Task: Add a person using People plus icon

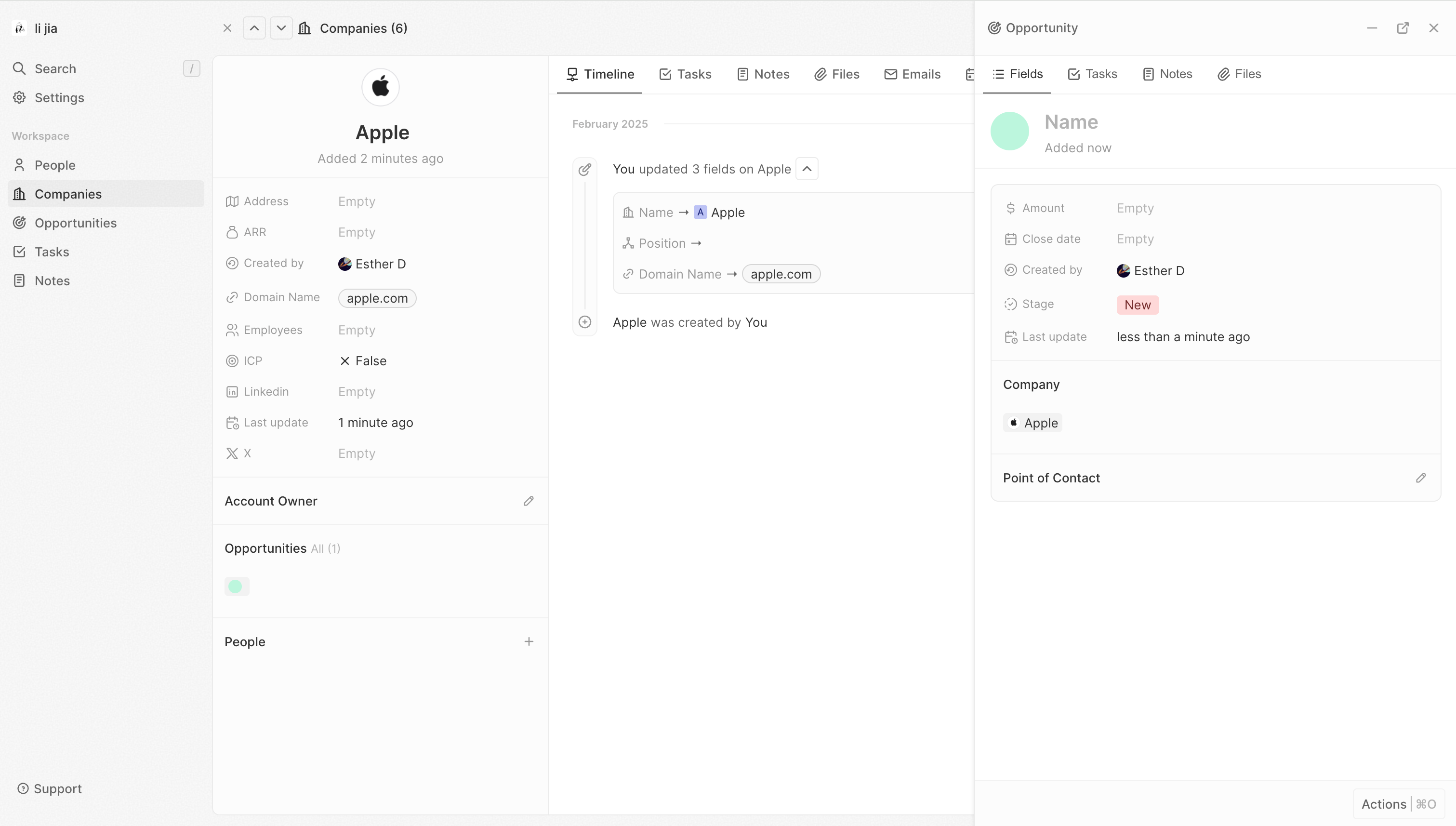Action: pos(529,641)
